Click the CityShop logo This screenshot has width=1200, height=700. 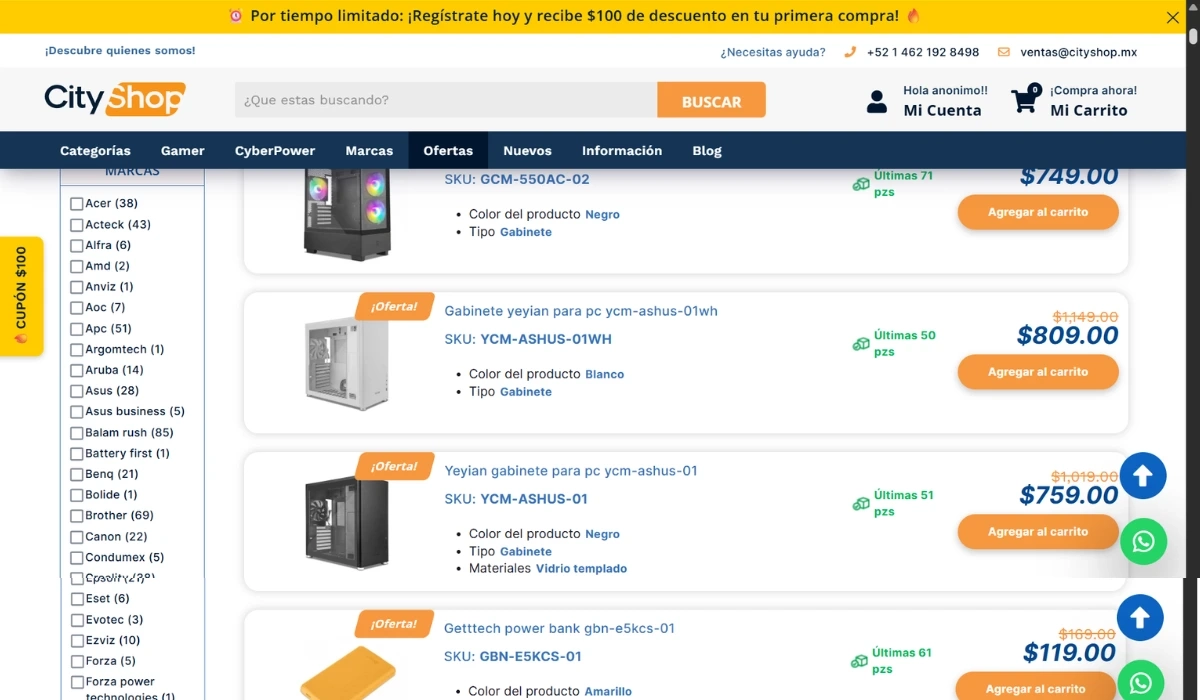pos(115,99)
